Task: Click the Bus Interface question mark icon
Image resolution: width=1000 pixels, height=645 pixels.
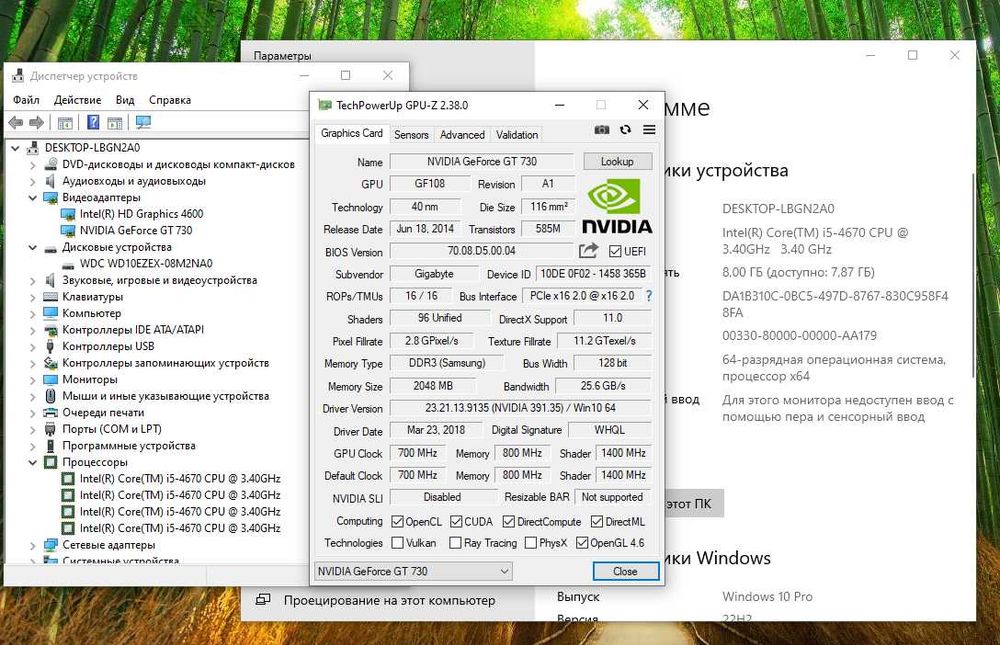Action: 649,296
